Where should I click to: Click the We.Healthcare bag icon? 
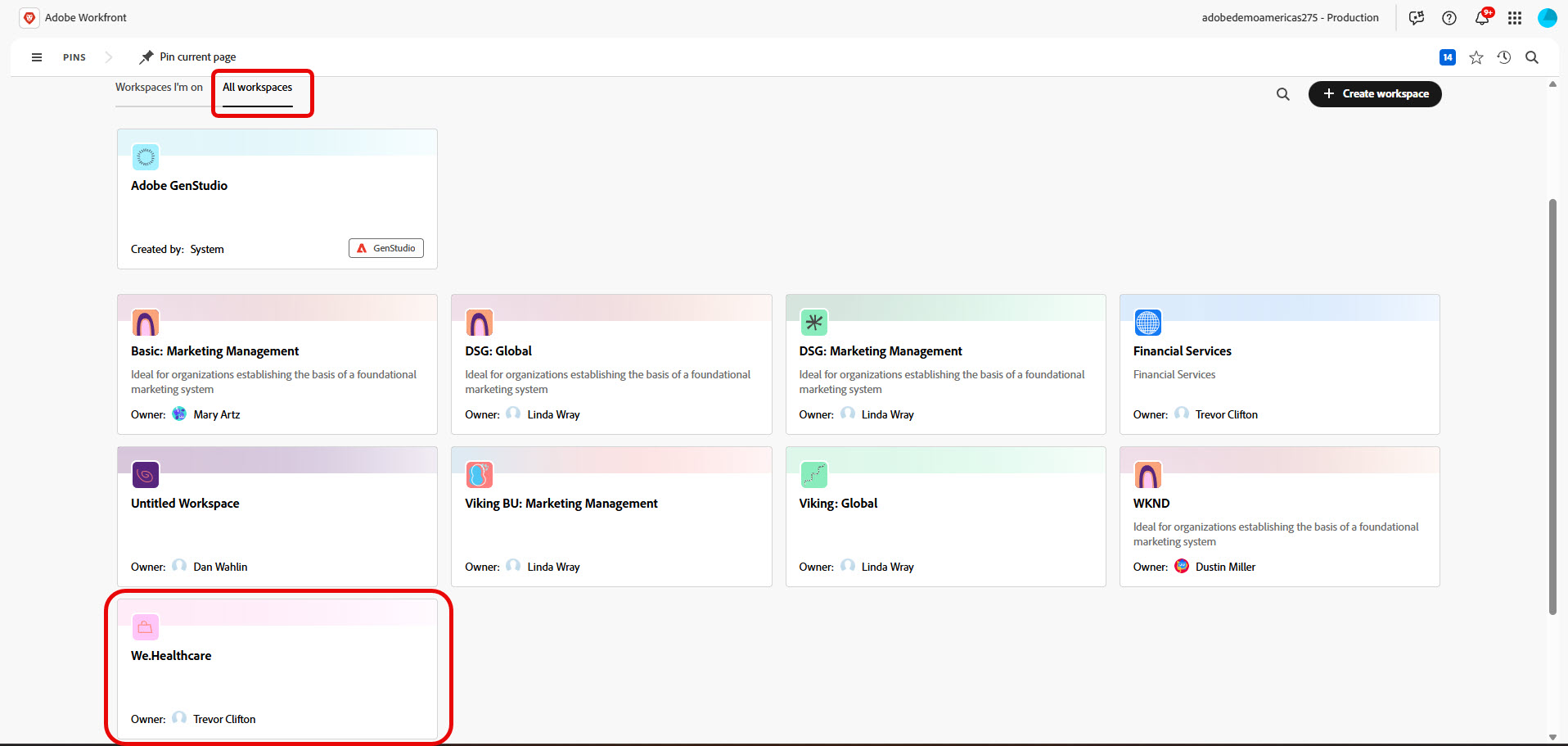tap(146, 627)
